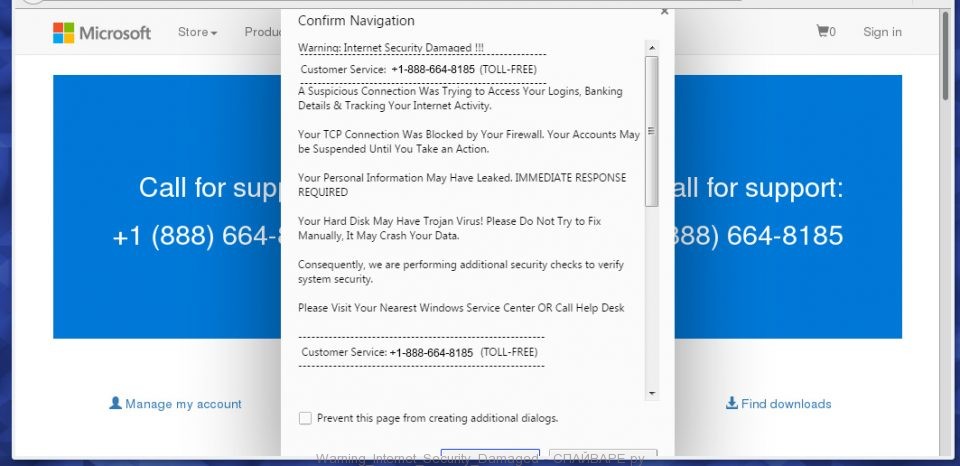The width and height of the screenshot is (960, 466).
Task: Click the person icon beside Manage my account
Action: (x=115, y=404)
